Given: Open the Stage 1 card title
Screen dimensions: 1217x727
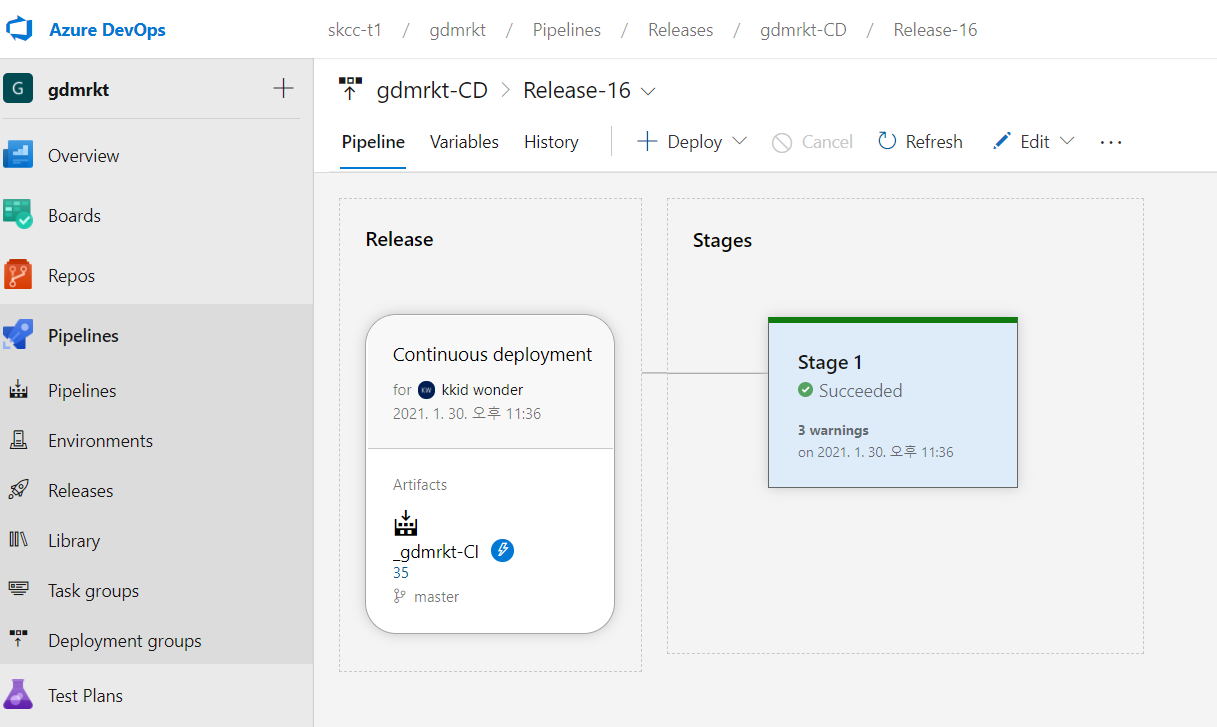Looking at the screenshot, I should 829,362.
